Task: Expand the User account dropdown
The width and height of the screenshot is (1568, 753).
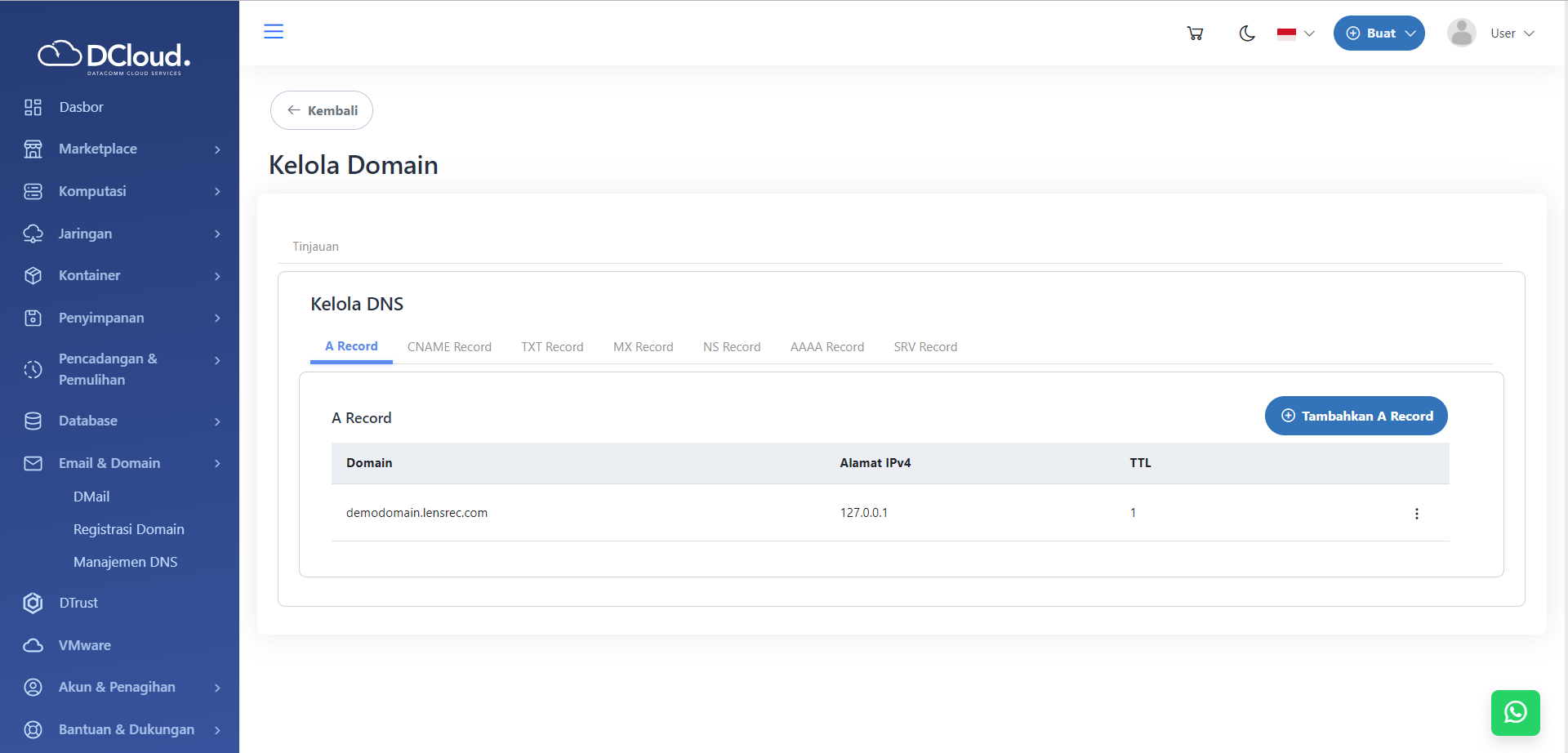Action: pos(1491,33)
